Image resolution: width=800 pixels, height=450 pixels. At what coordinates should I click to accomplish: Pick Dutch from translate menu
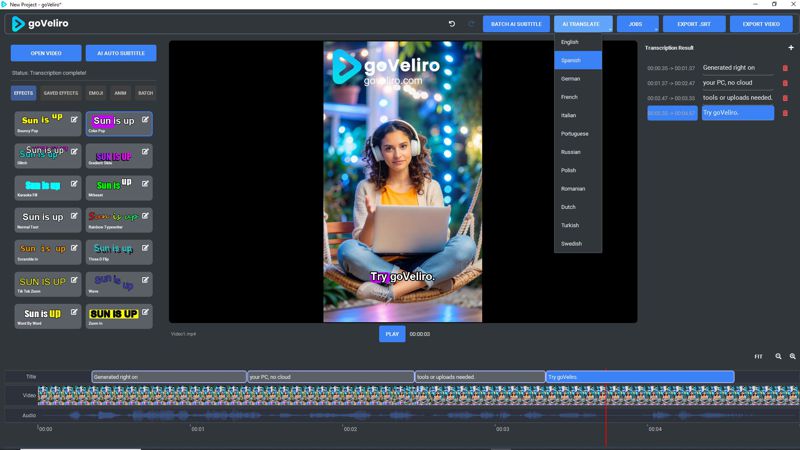tap(578, 207)
